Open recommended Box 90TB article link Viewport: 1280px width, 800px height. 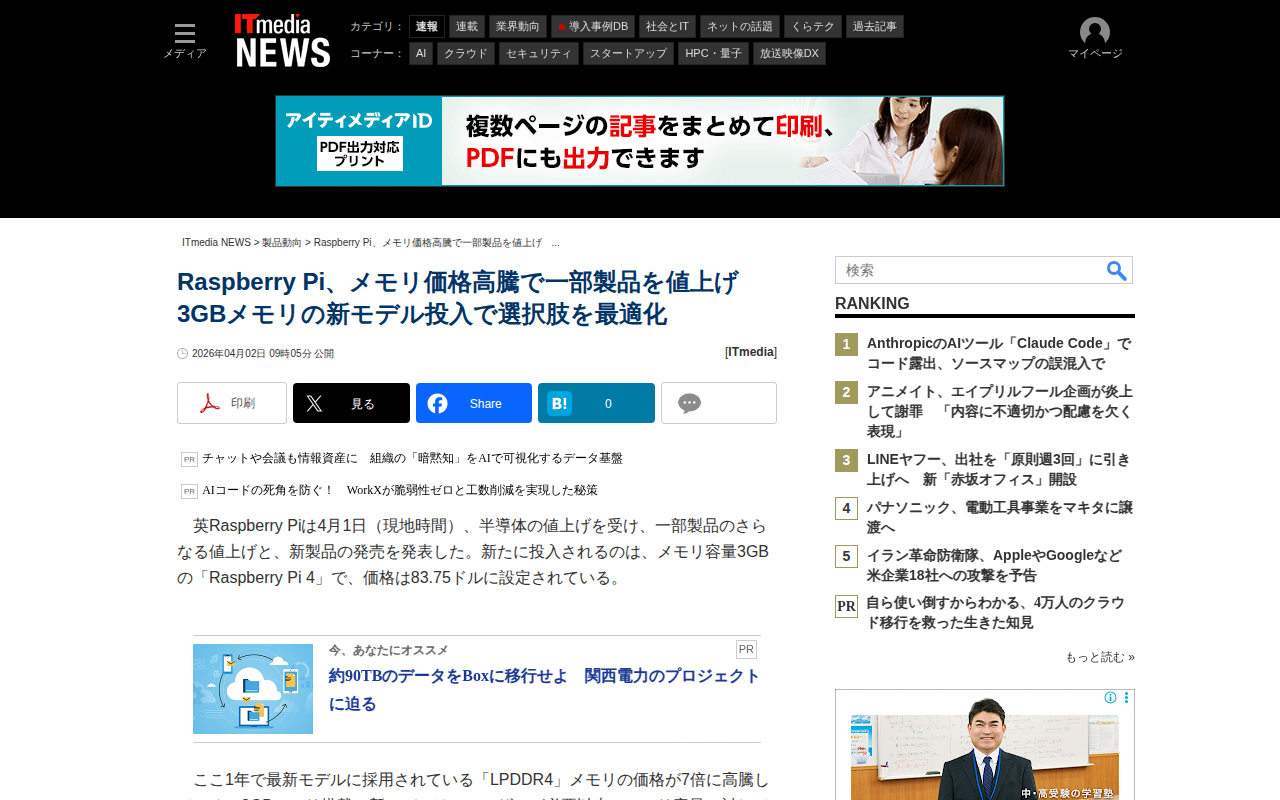[544, 690]
